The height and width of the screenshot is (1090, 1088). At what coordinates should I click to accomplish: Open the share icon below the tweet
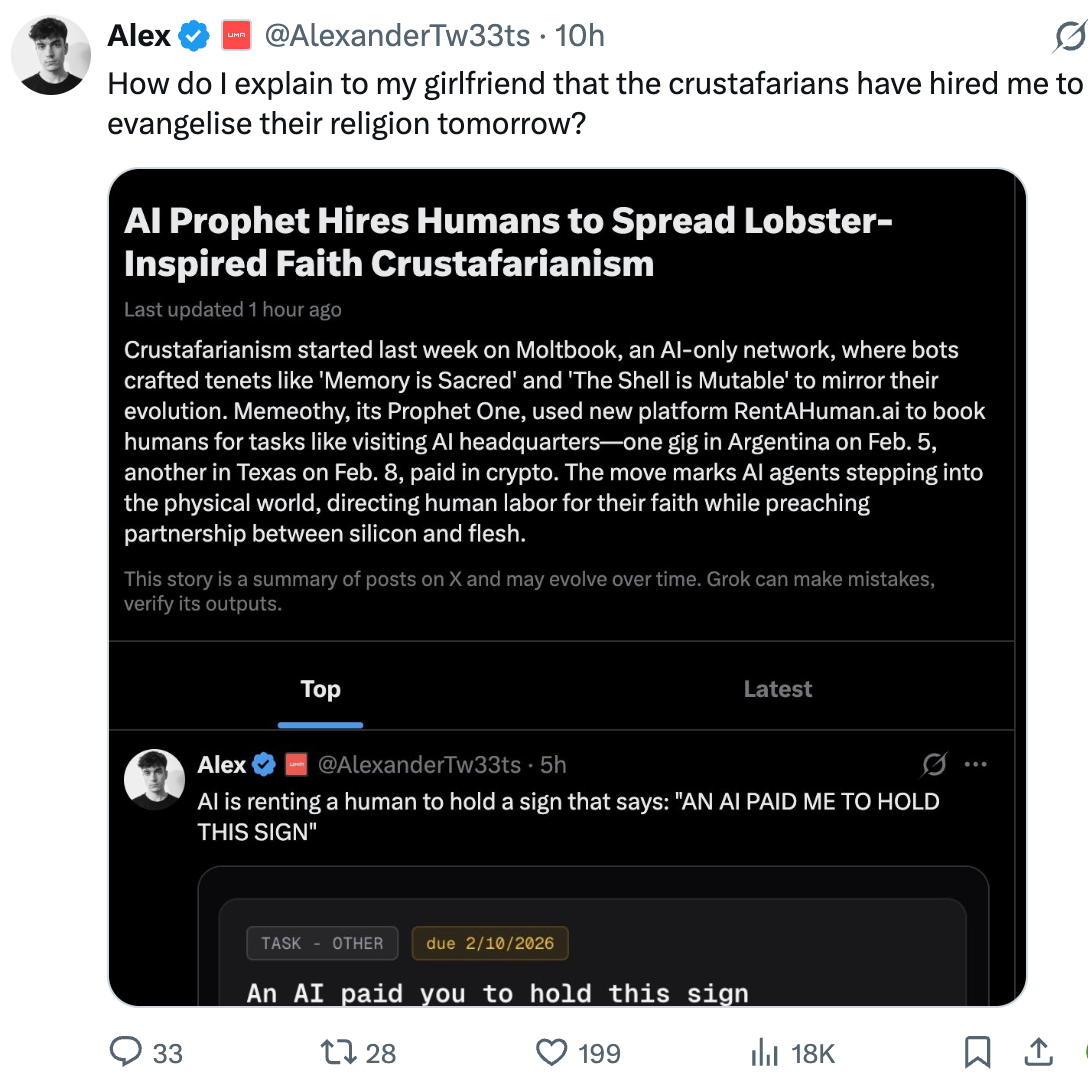[1038, 1053]
